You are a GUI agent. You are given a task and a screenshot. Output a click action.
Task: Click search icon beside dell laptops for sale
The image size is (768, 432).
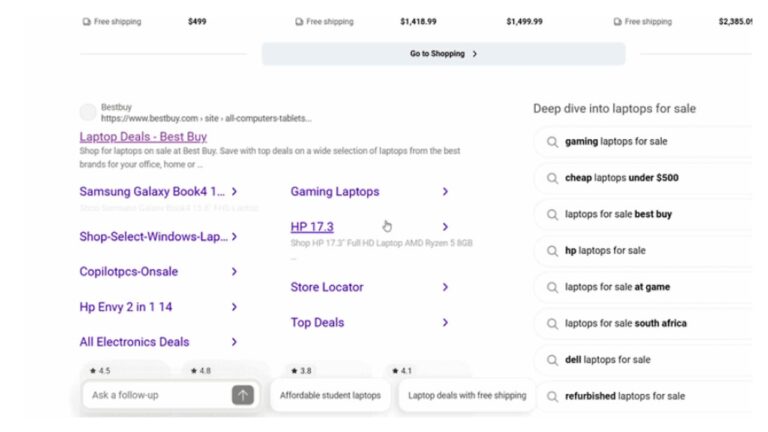[552, 360]
